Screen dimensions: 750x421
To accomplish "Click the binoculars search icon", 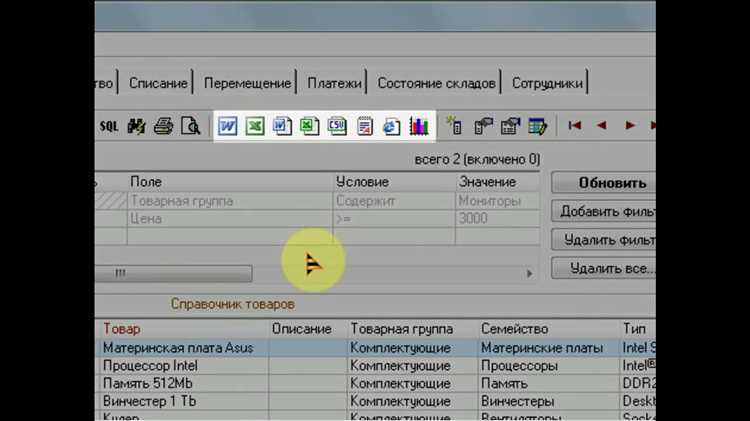I will [136, 126].
